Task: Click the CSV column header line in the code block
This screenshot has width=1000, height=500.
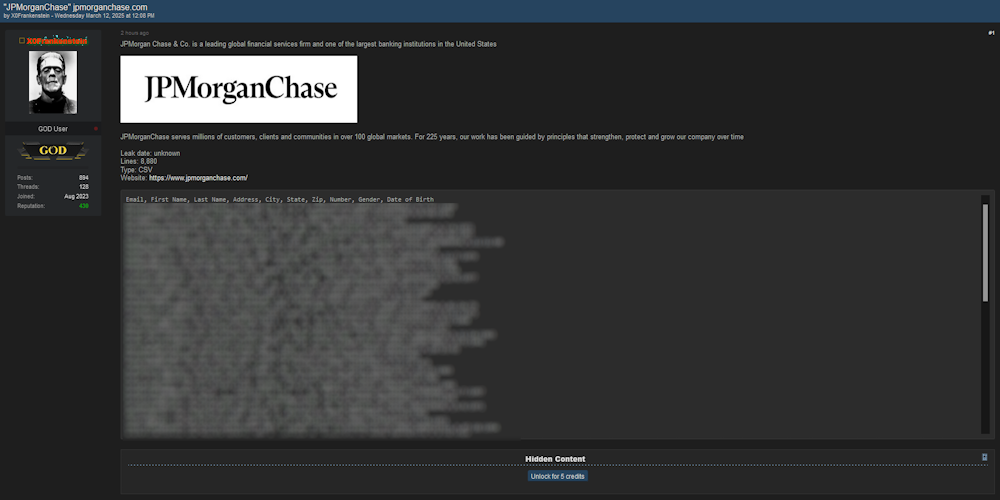Action: click(x=280, y=200)
